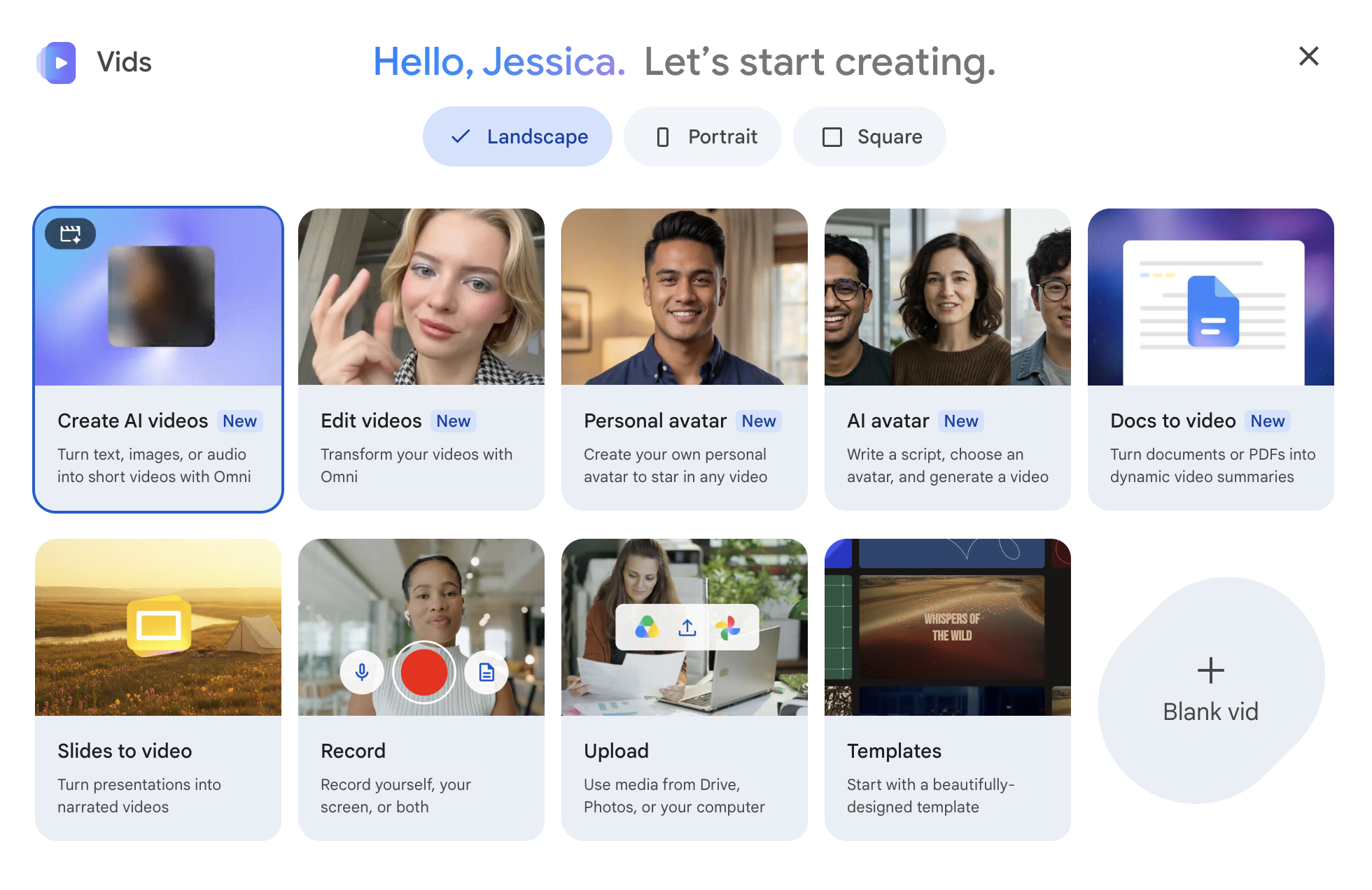Click the plus icon on Blank vid
The height and width of the screenshot is (890, 1372).
tap(1211, 670)
